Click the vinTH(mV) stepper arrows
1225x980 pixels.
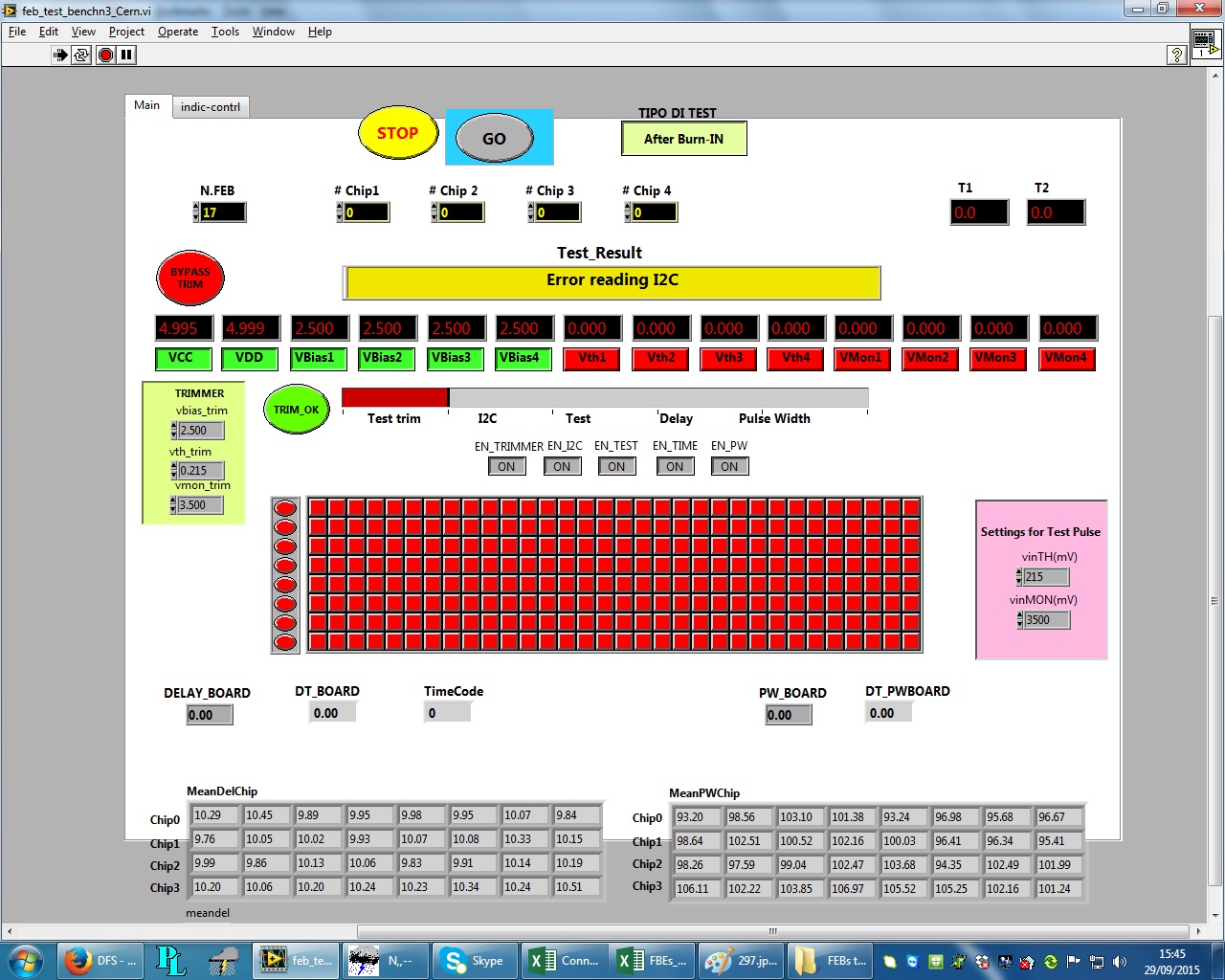pos(1019,577)
